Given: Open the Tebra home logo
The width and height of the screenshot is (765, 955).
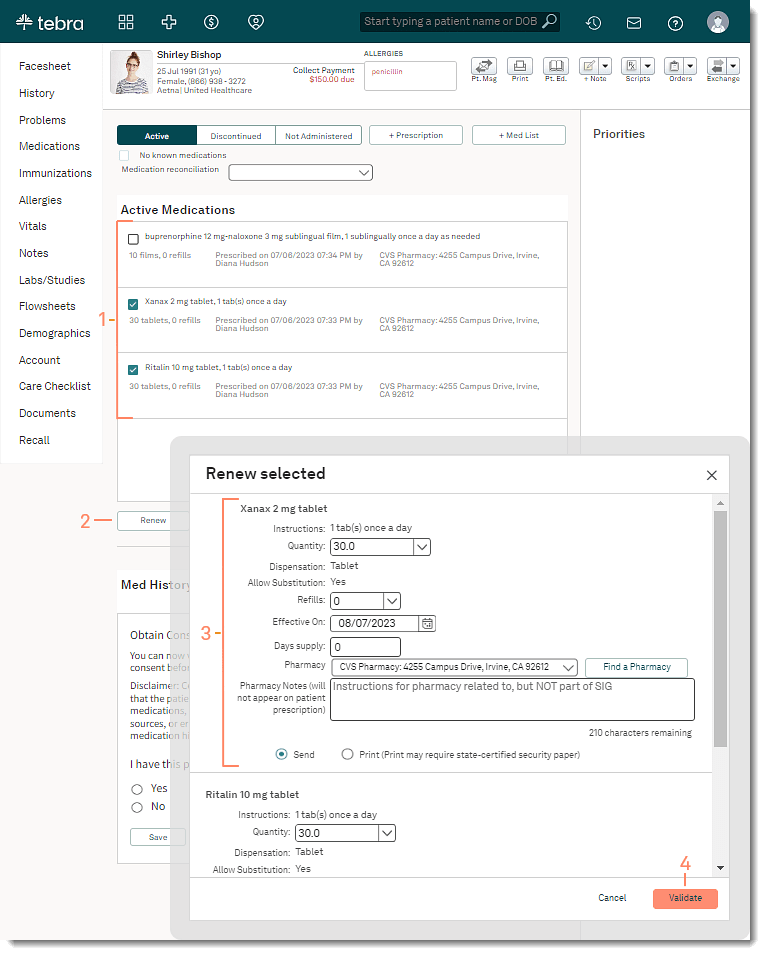Looking at the screenshot, I should [49, 23].
